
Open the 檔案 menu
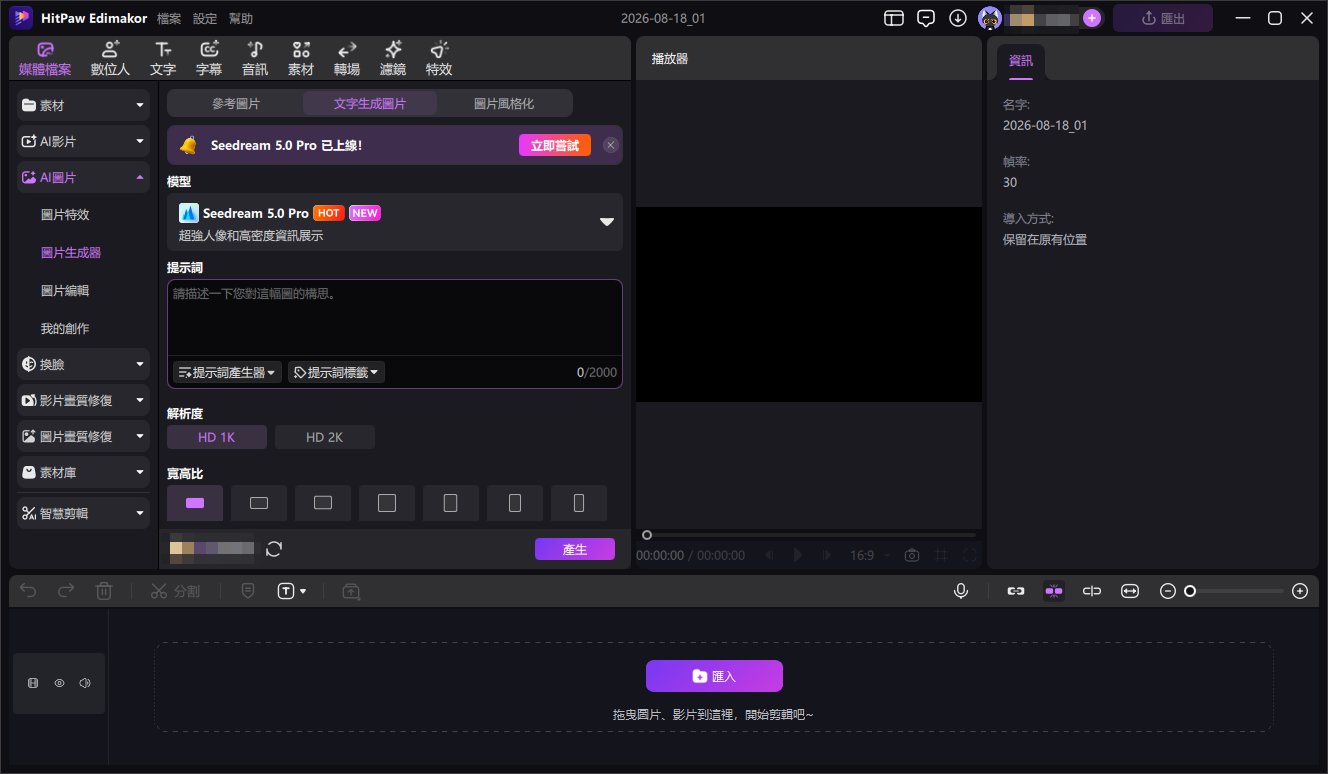[x=169, y=18]
